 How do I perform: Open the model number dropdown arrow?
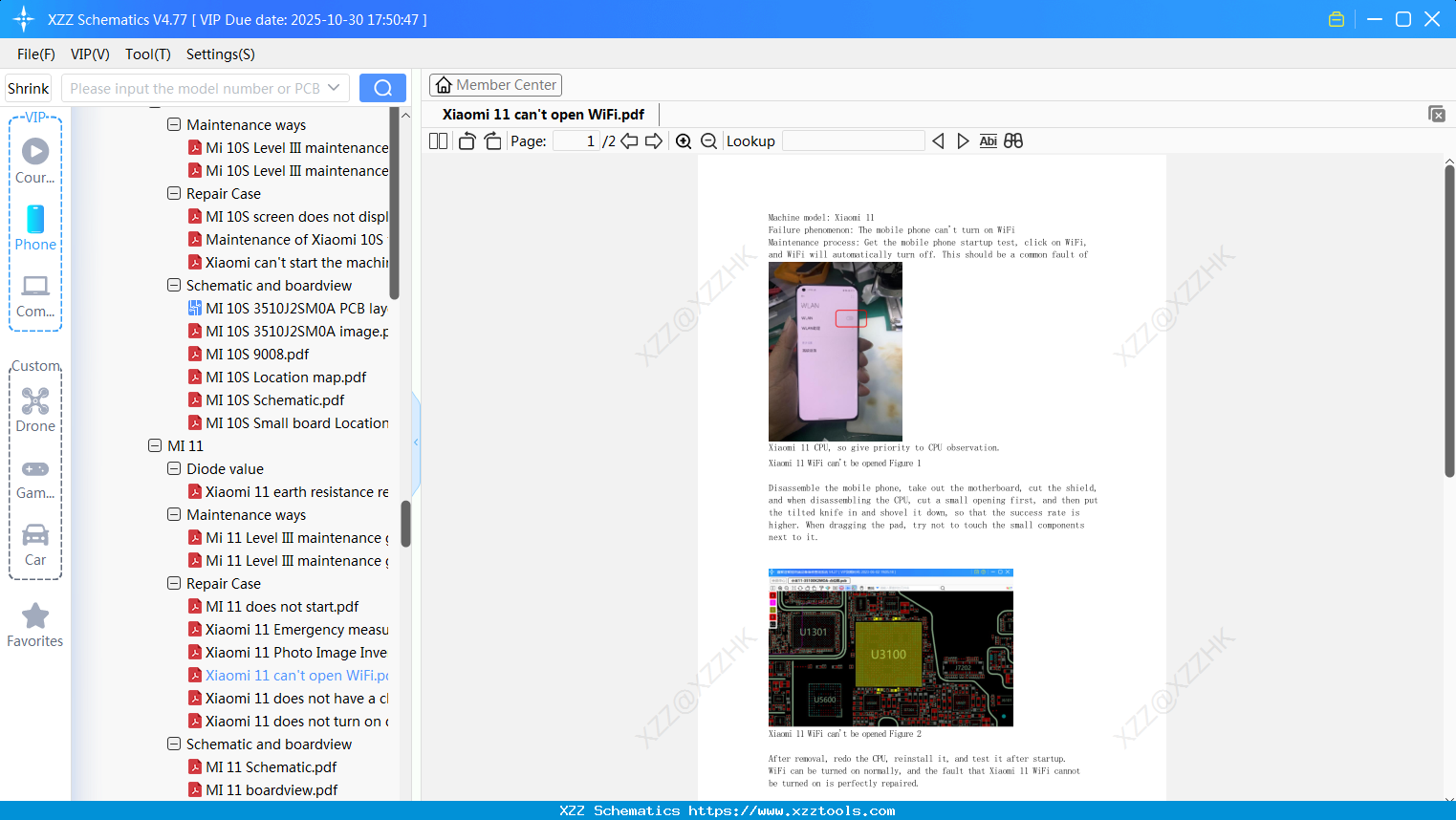[334, 88]
